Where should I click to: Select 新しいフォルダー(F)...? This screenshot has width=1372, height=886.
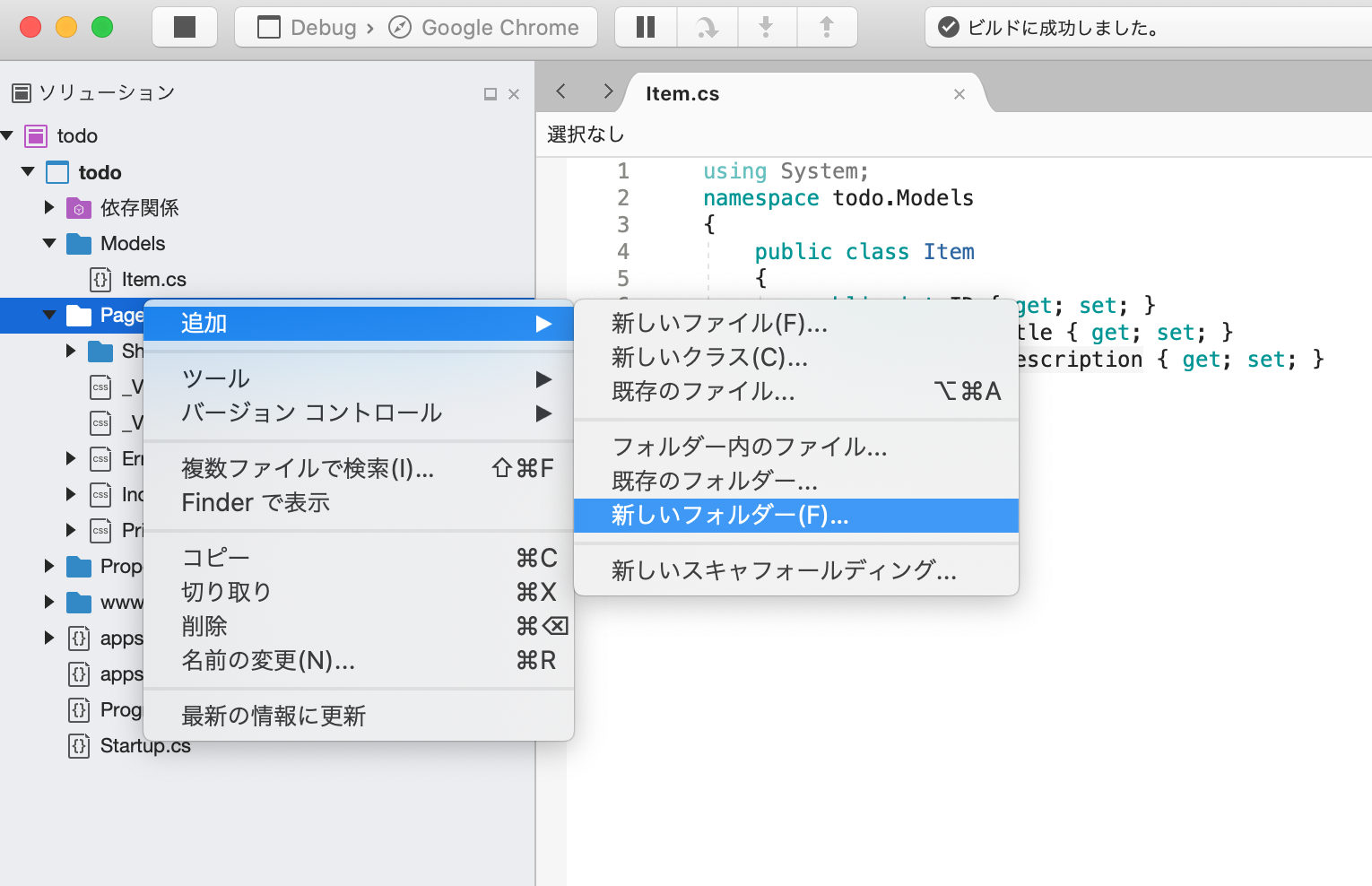796,516
